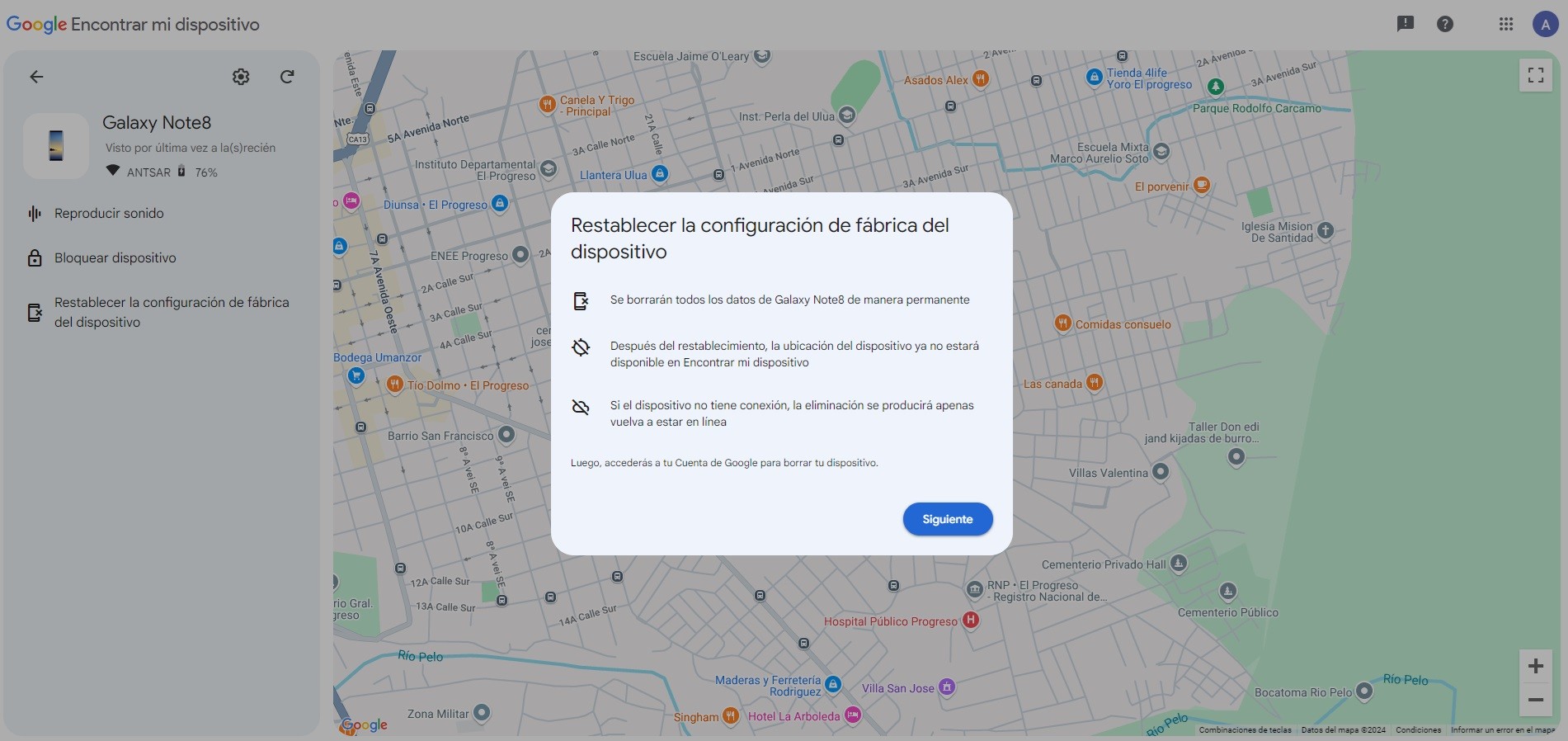Click Cementerio Público map marker
The height and width of the screenshot is (741, 1568).
(1228, 592)
